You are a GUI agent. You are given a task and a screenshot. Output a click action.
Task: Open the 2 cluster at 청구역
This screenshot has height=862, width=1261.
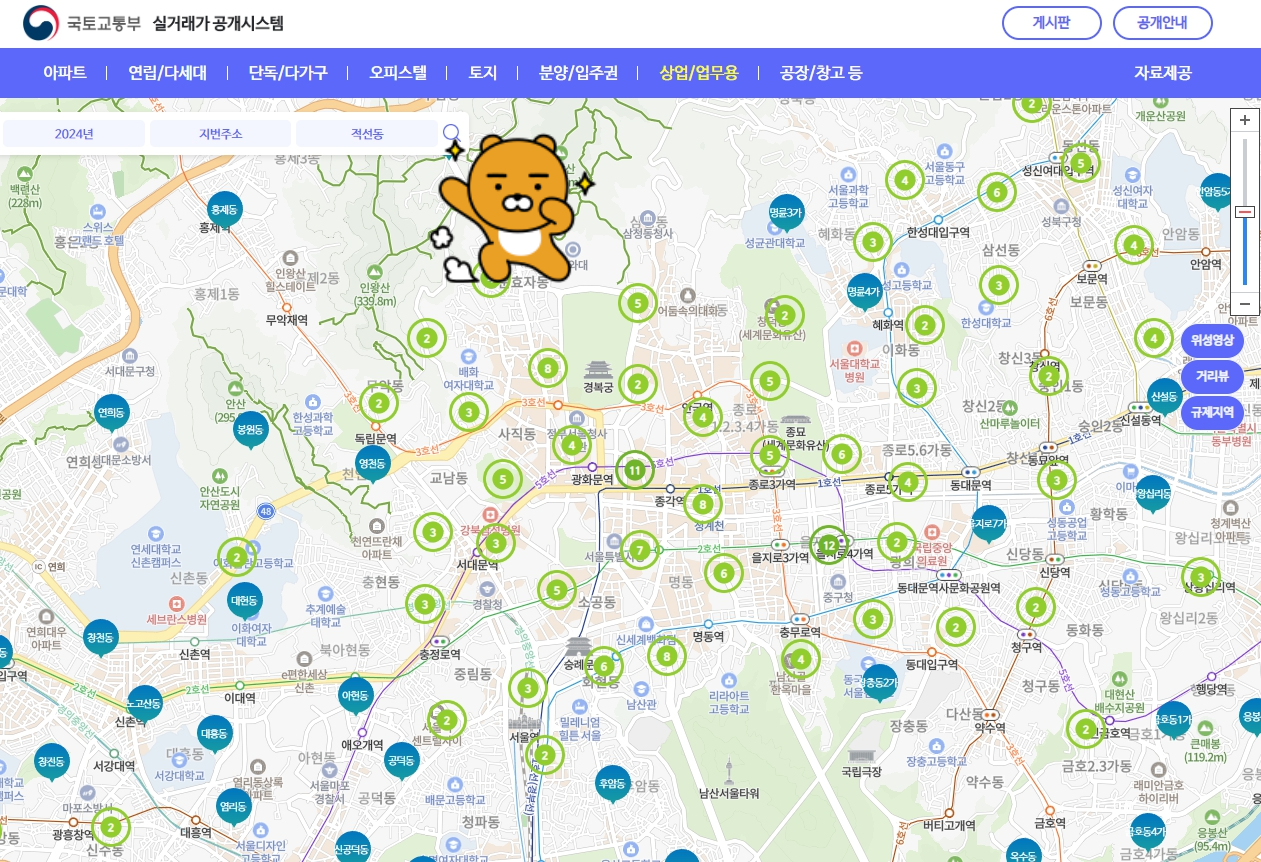1036,607
